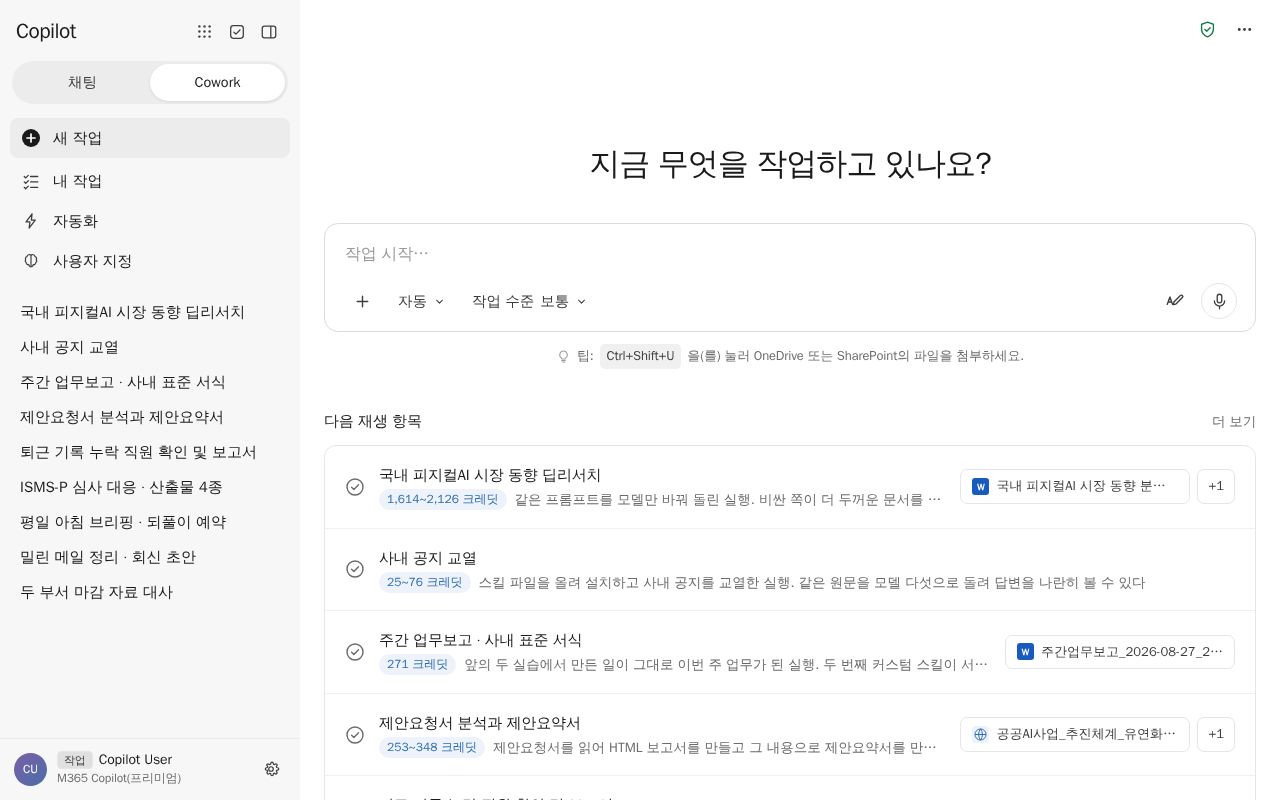Click the 1,614~2,126 크레딧 badge

tap(443, 499)
